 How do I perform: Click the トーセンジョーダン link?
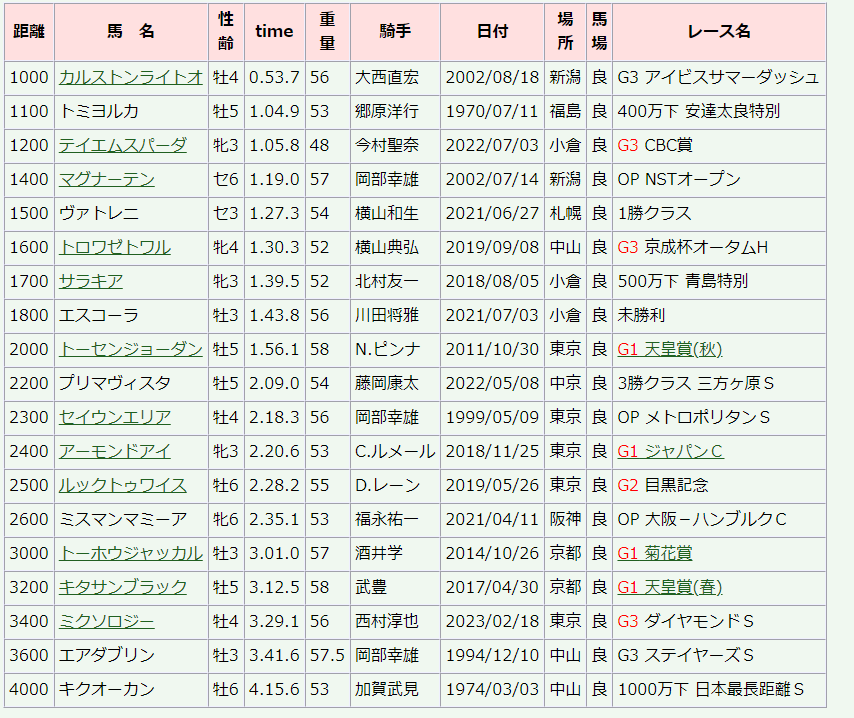130,349
